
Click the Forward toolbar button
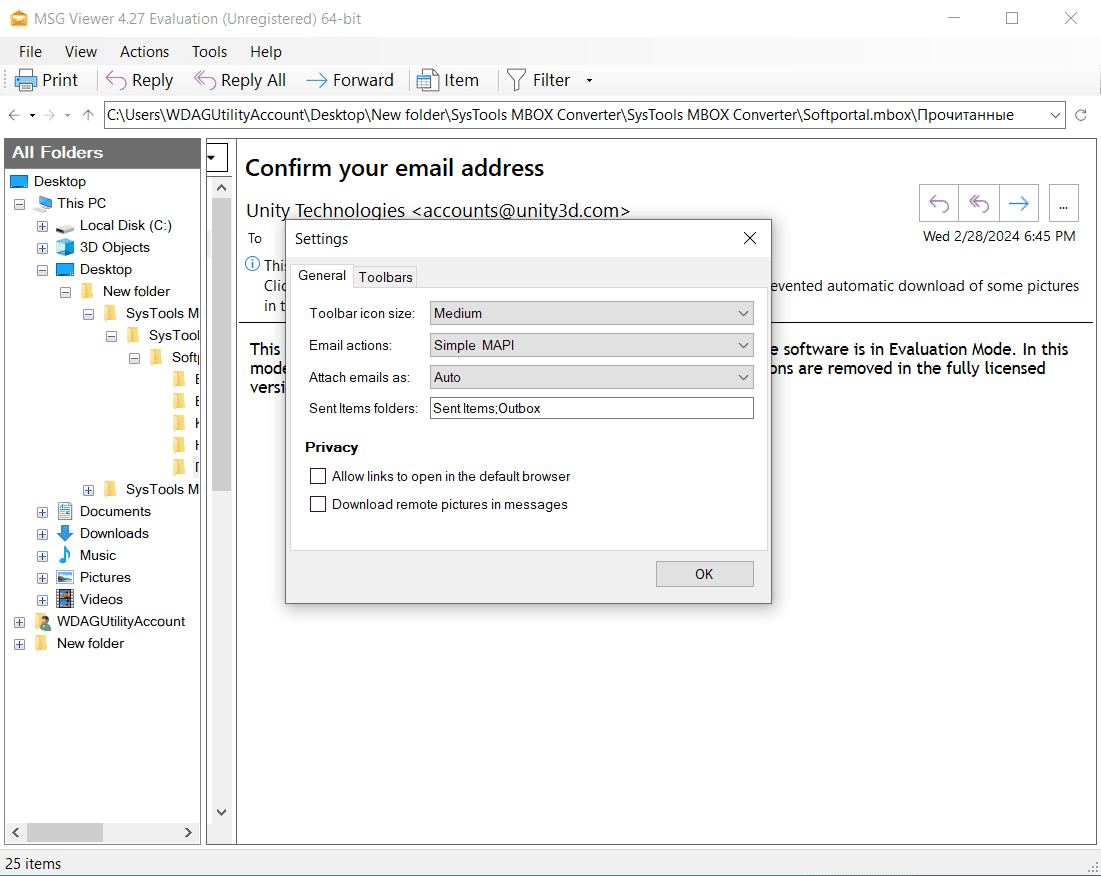(x=350, y=80)
